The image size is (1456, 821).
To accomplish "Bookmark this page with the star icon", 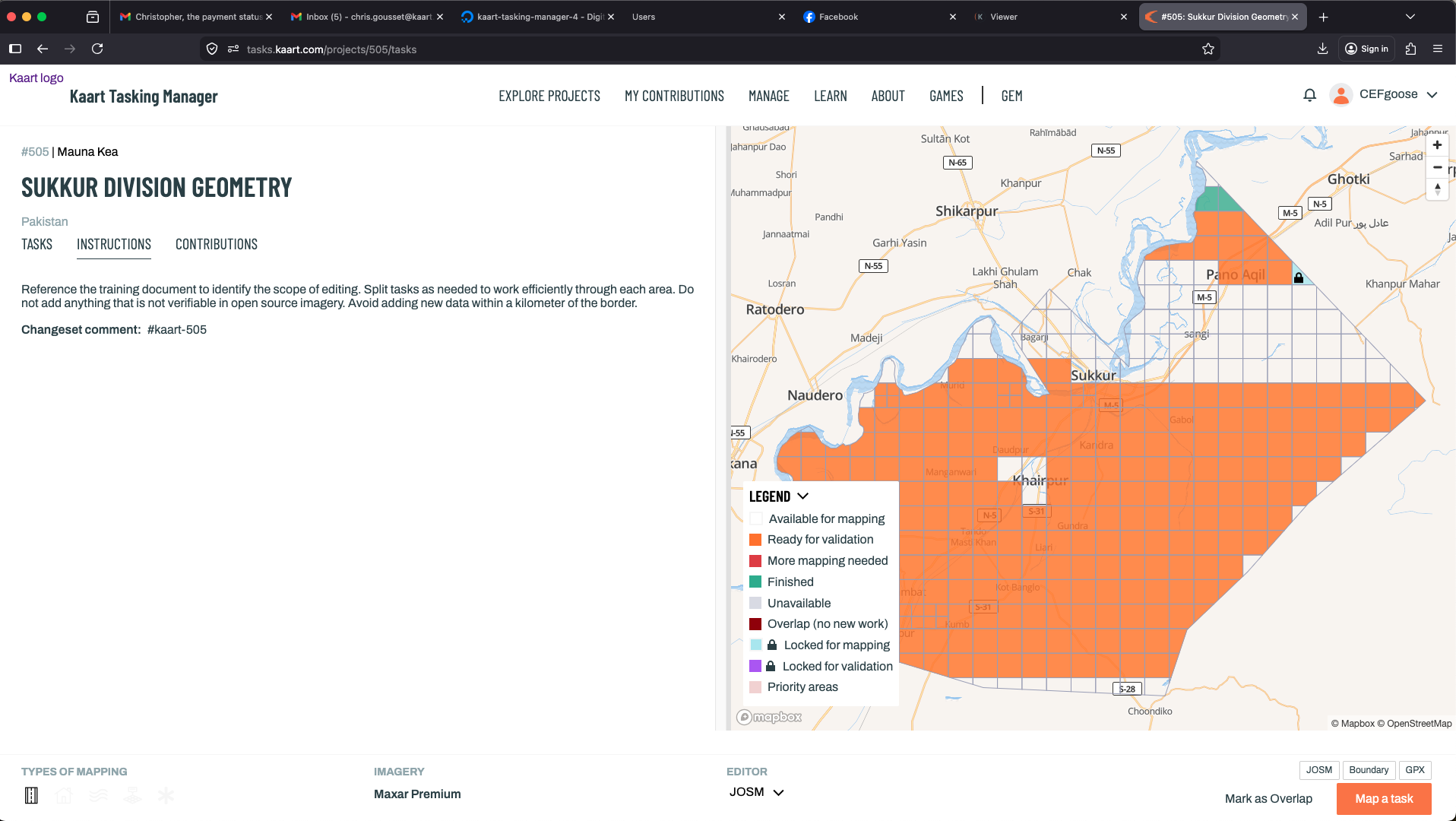I will tap(1208, 49).
